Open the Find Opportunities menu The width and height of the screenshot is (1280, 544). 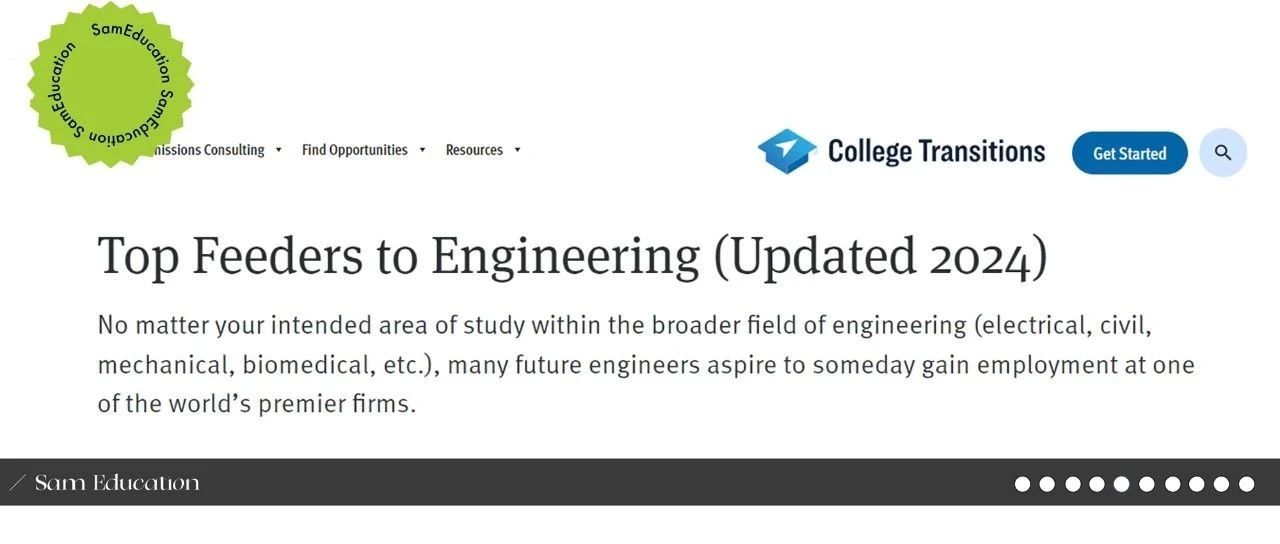tap(355, 150)
